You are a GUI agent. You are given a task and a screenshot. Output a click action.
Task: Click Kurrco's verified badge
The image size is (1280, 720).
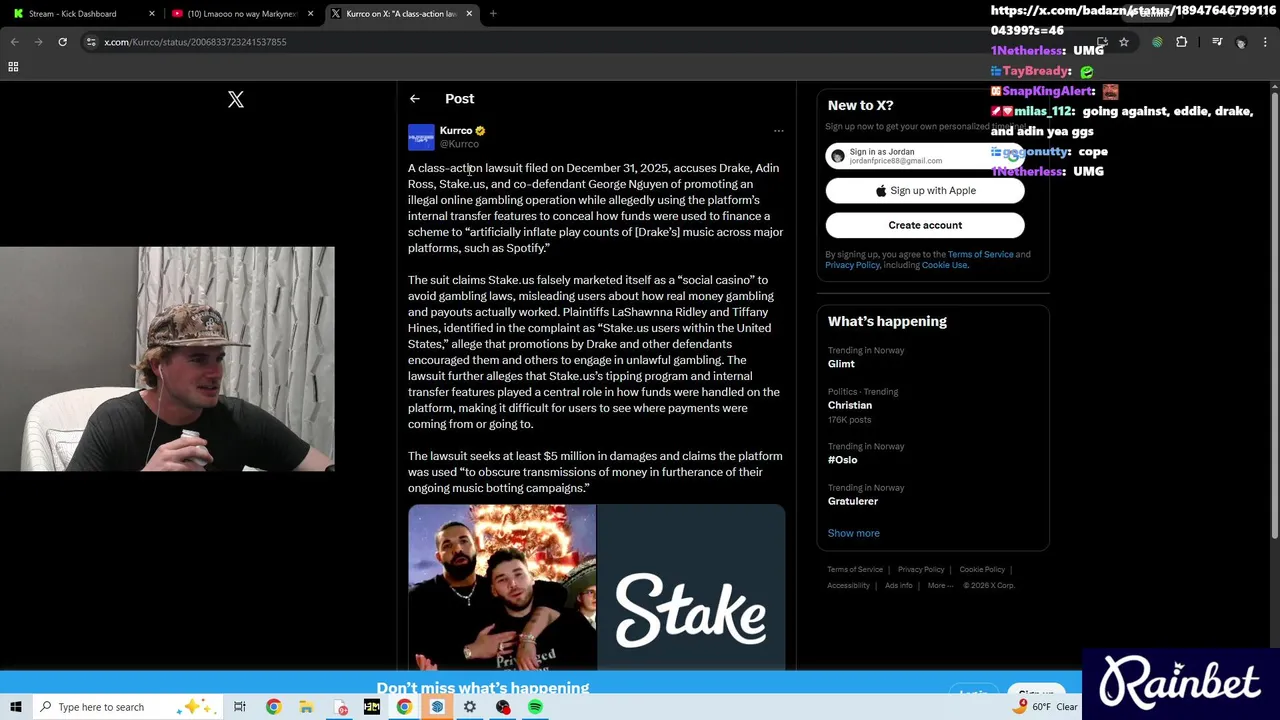coord(480,131)
